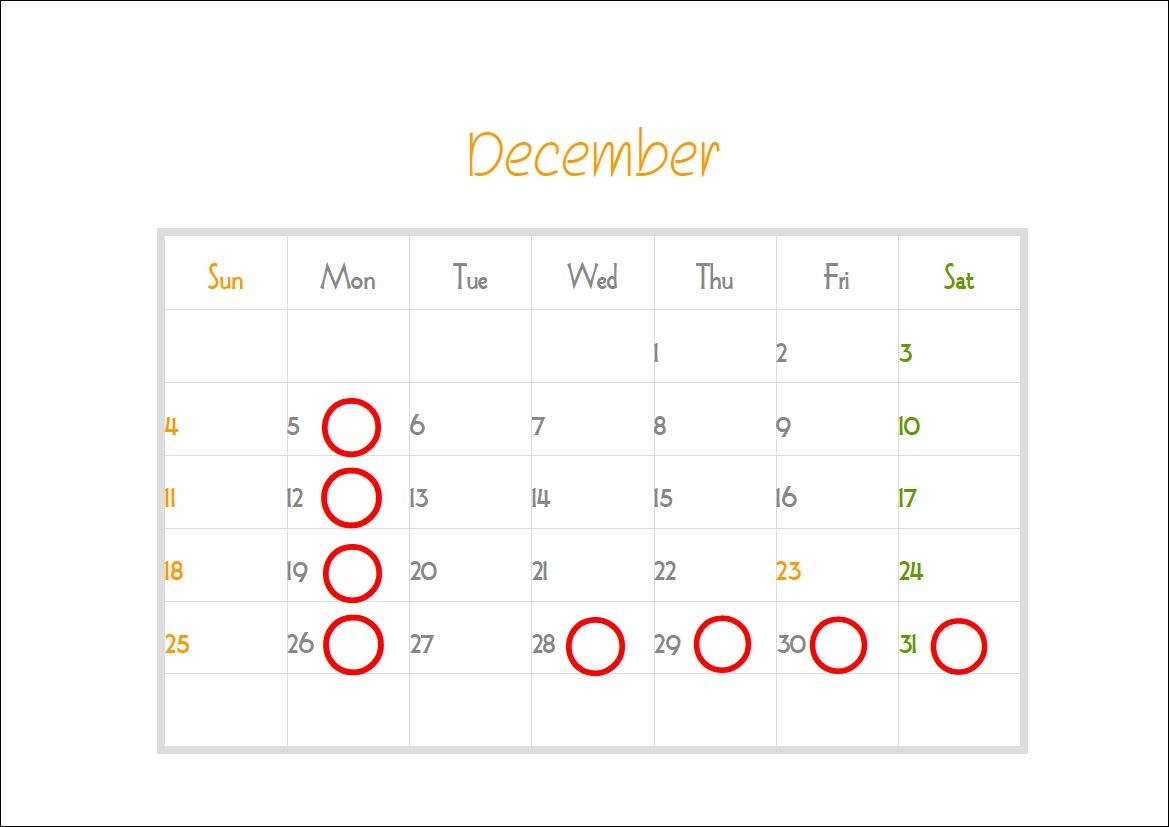The width and height of the screenshot is (1169, 827).
Task: Click the red circle next to 26
Action: pos(353,644)
